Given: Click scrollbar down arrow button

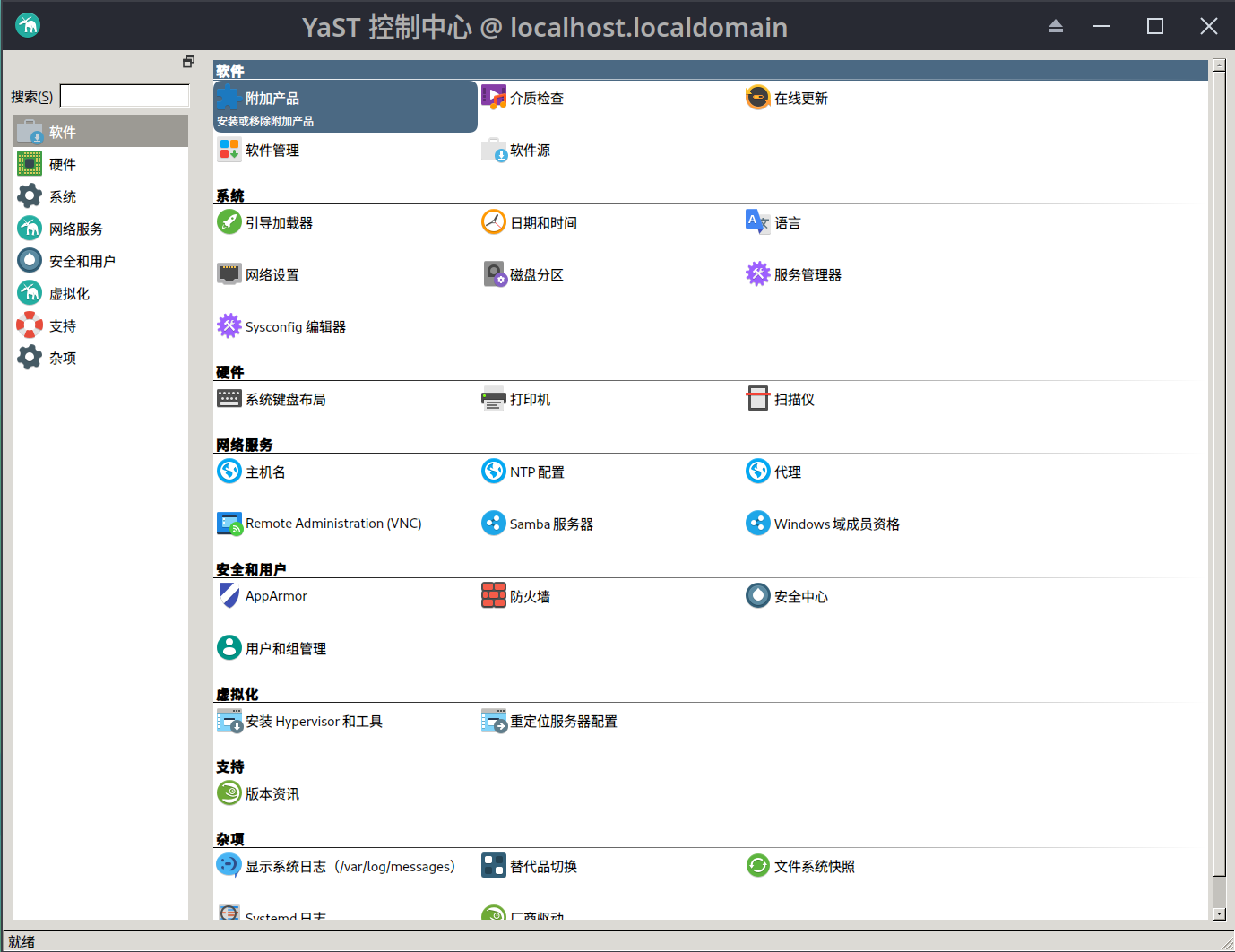Looking at the screenshot, I should click(1219, 913).
